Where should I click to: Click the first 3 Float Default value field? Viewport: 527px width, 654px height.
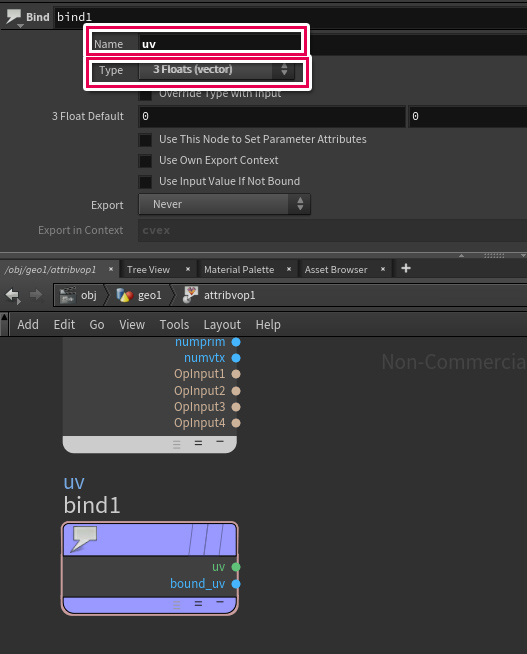click(272, 116)
